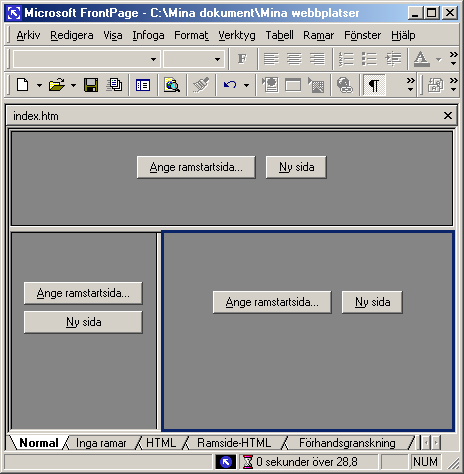
Task: Click the tab scroll left arrow
Action: pos(426,443)
